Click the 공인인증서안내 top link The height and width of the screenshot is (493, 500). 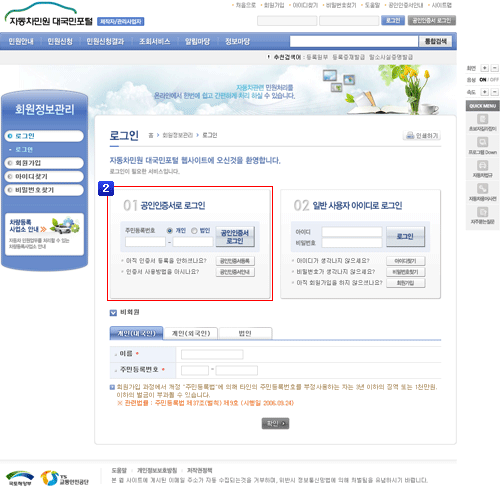tap(406, 5)
